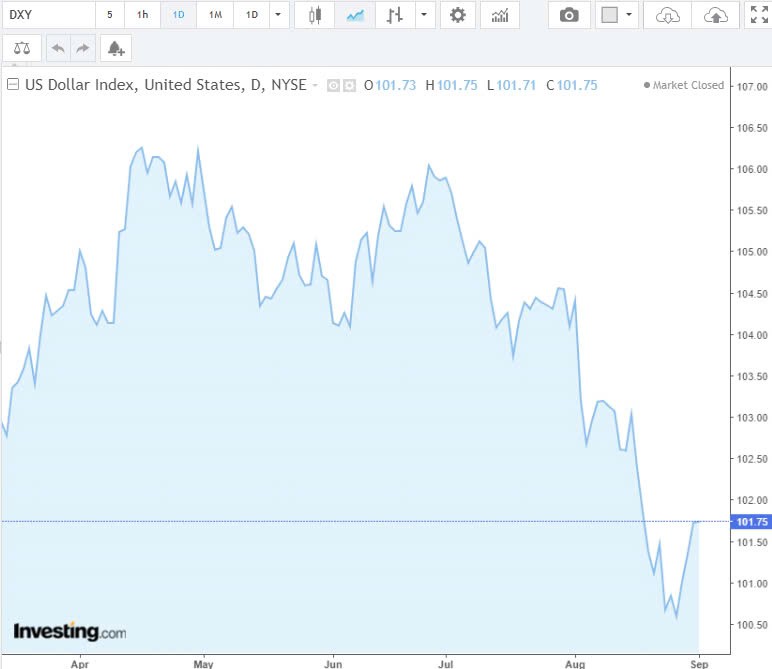Undo the last chart action
The image size is (772, 669).
pos(58,48)
